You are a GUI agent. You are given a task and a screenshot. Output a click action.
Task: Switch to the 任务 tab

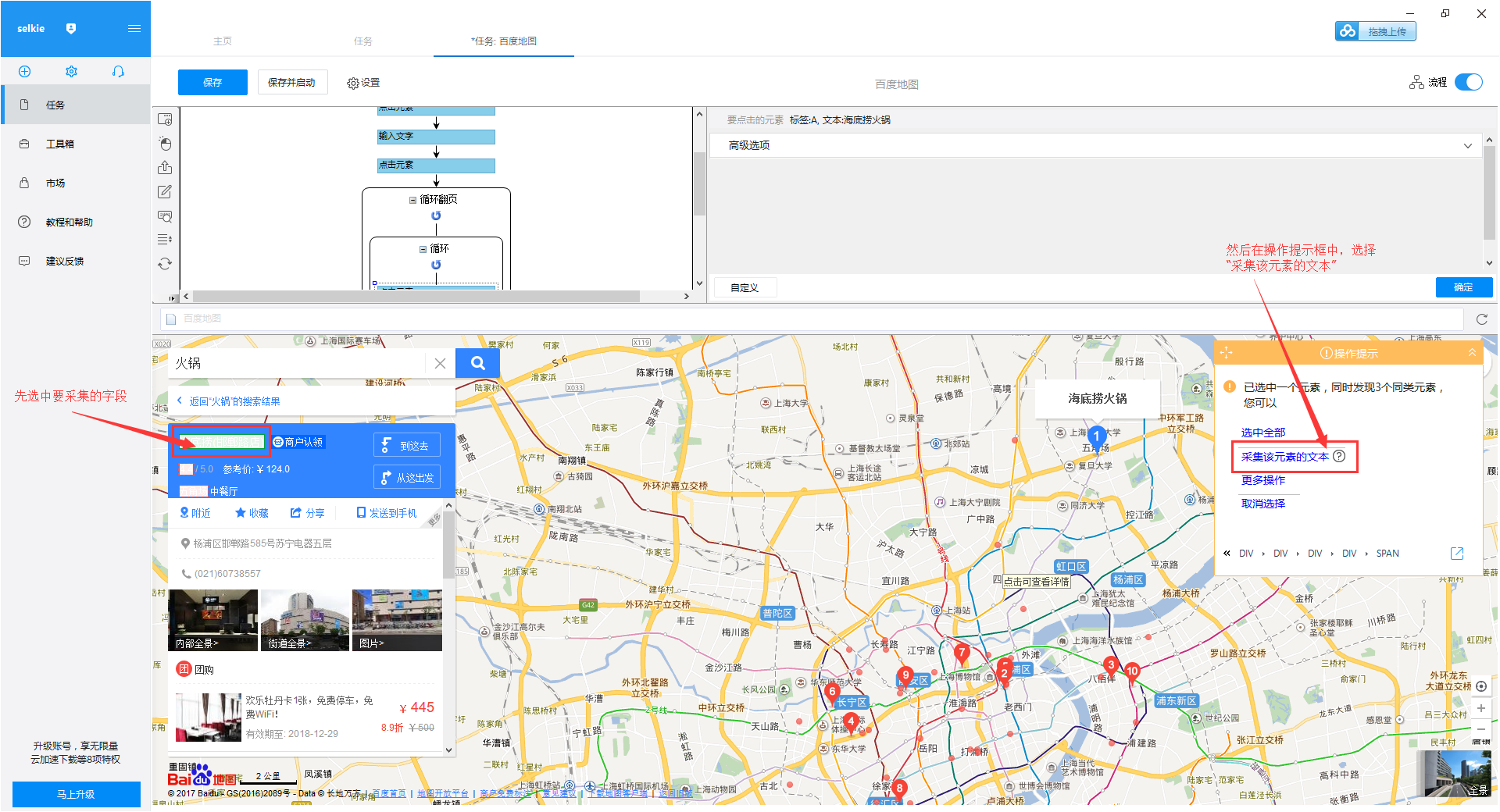tap(363, 41)
